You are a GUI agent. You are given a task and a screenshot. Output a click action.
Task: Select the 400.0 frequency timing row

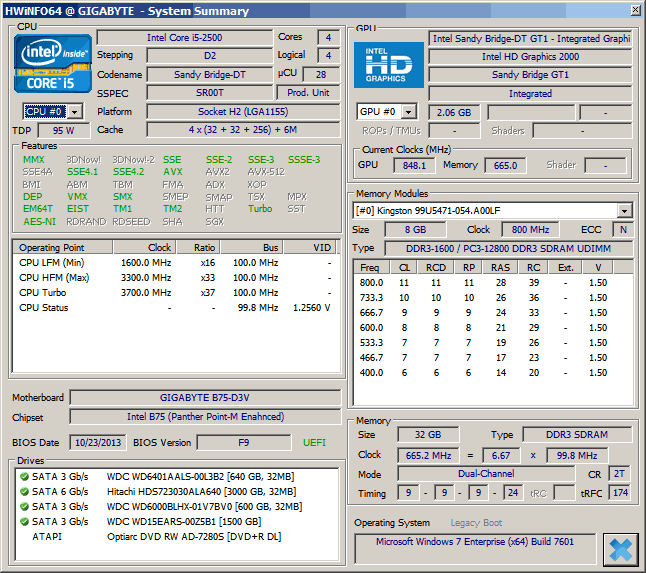tap(493, 373)
